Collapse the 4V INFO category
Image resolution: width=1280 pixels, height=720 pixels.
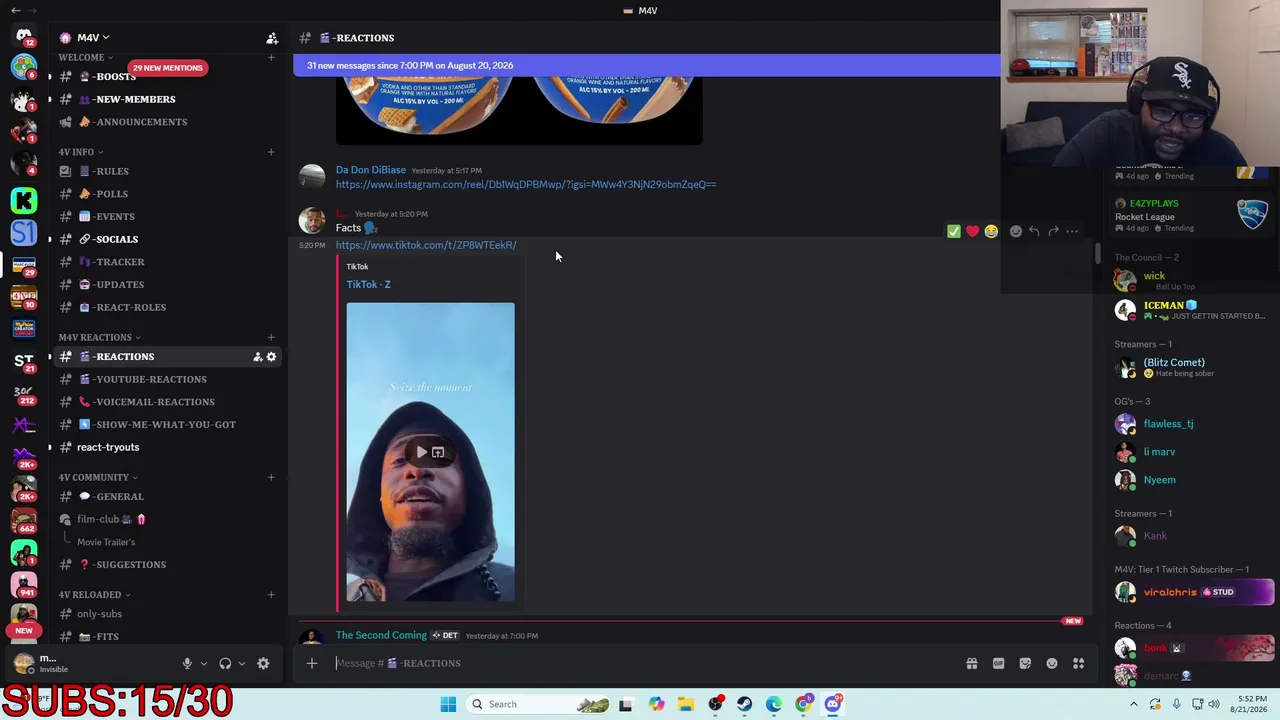(81, 152)
